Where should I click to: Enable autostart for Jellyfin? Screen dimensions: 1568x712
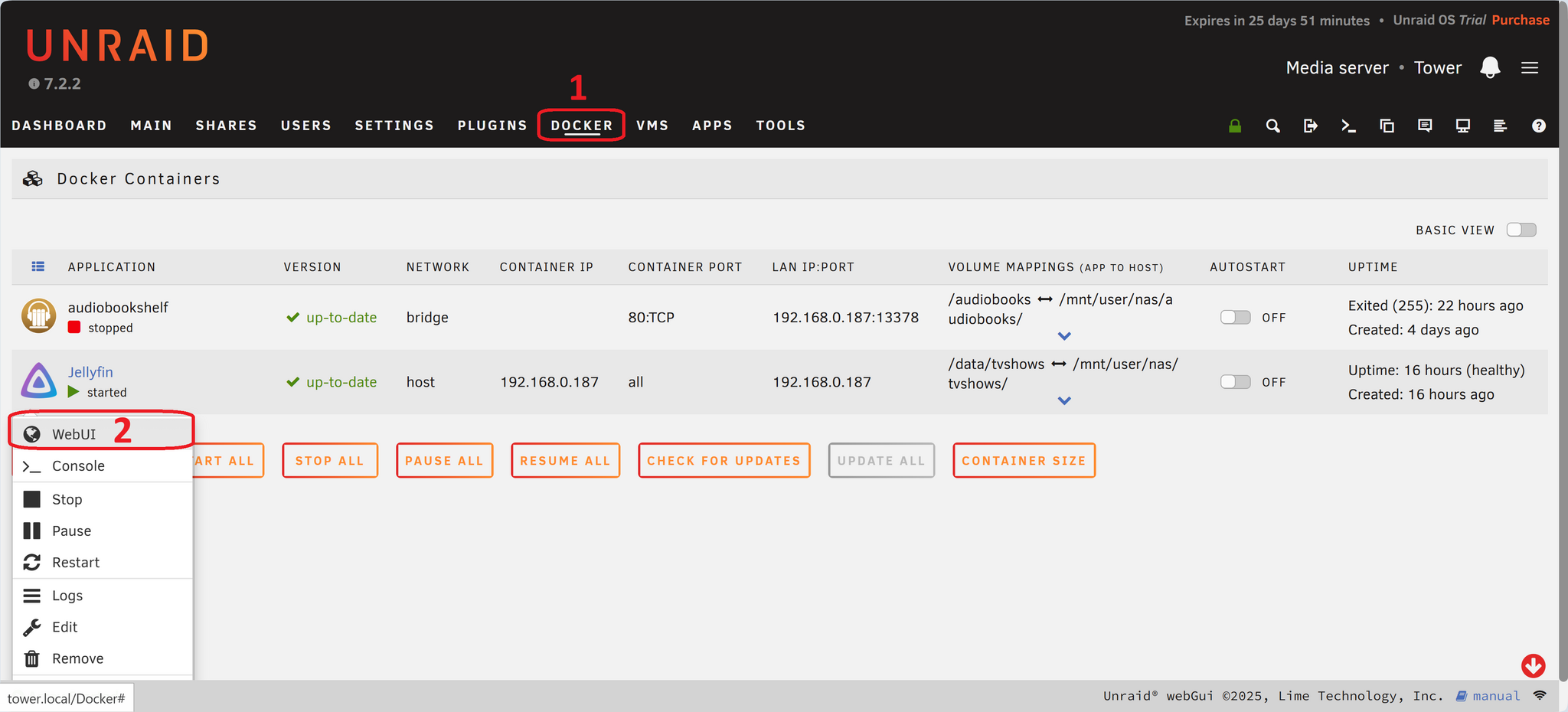(x=1235, y=381)
